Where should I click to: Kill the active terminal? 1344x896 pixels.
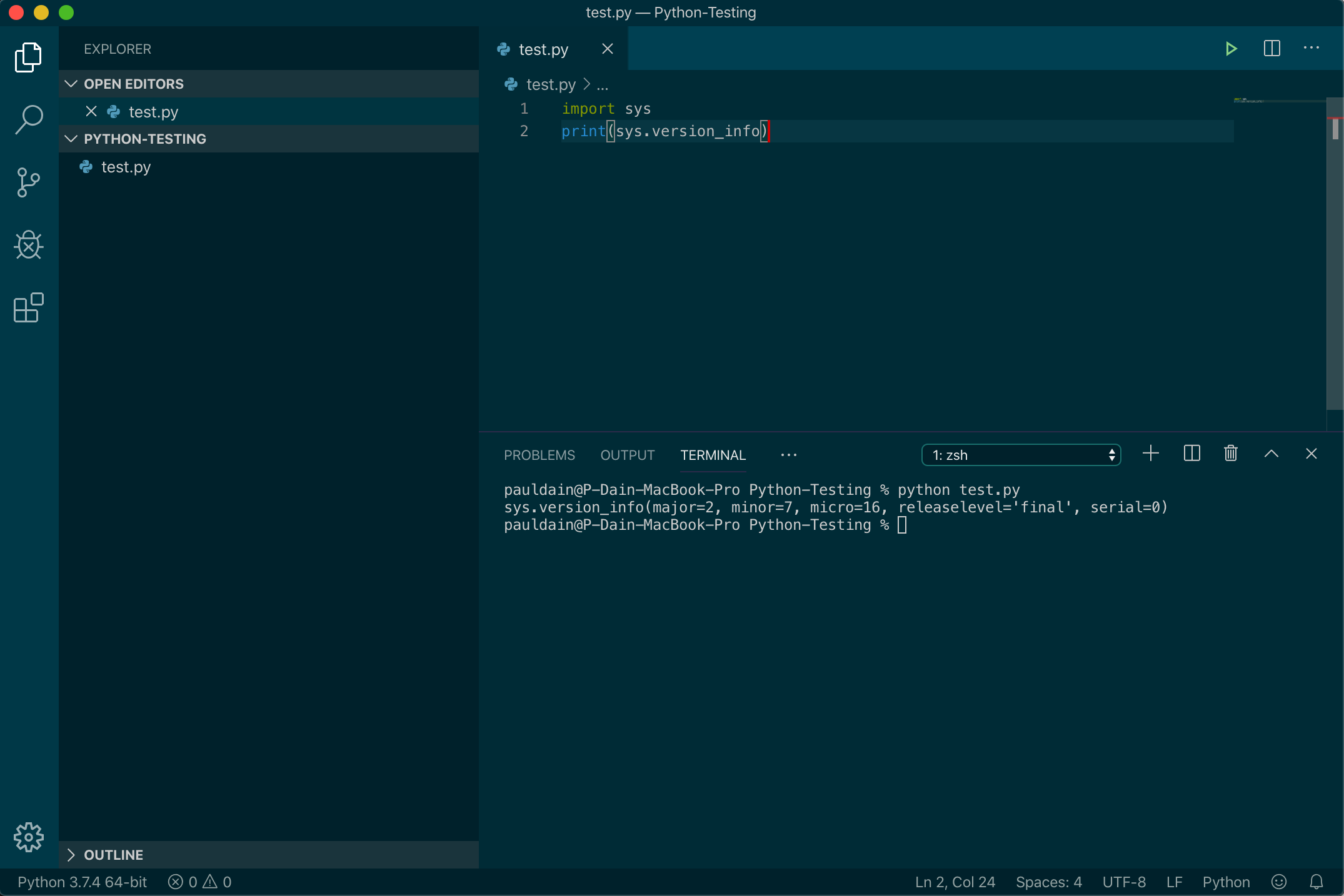(x=1230, y=454)
